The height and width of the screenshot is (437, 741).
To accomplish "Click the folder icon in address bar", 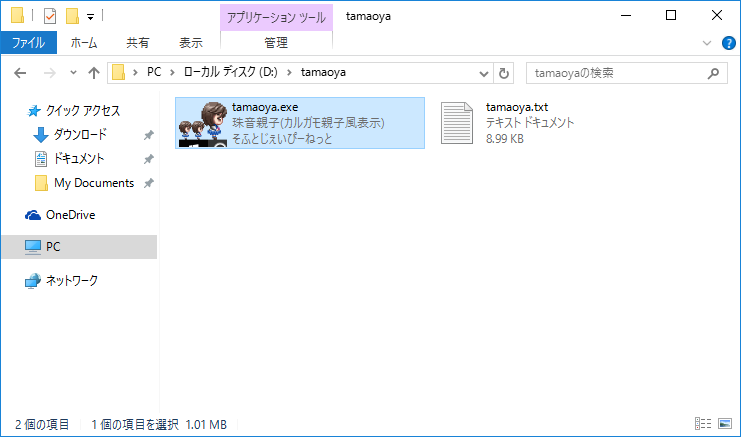I will (x=118, y=73).
